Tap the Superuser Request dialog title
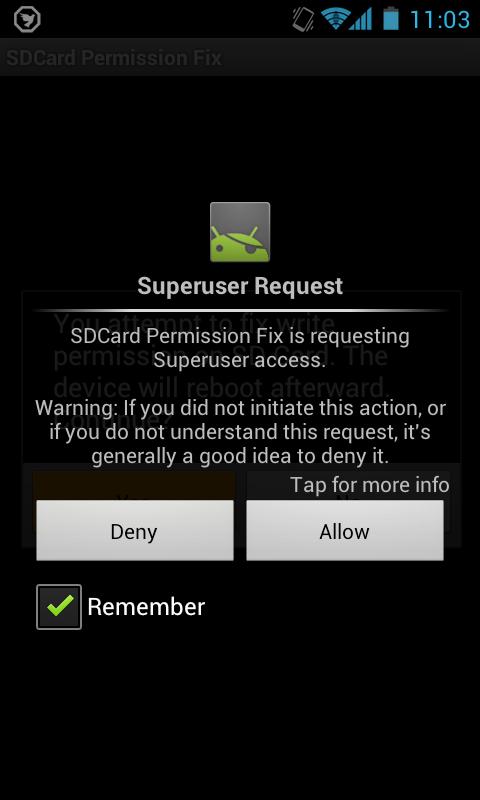 (240, 286)
